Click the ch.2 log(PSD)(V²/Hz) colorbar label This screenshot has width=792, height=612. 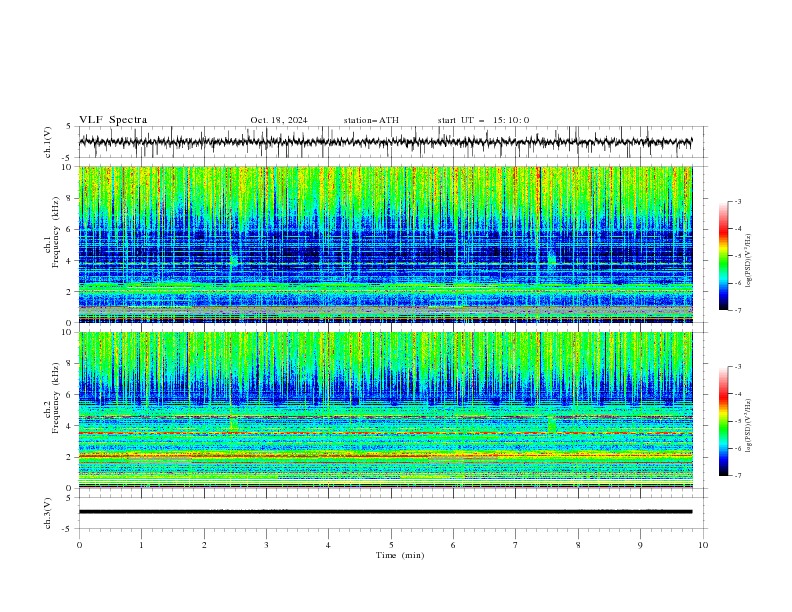(x=749, y=426)
